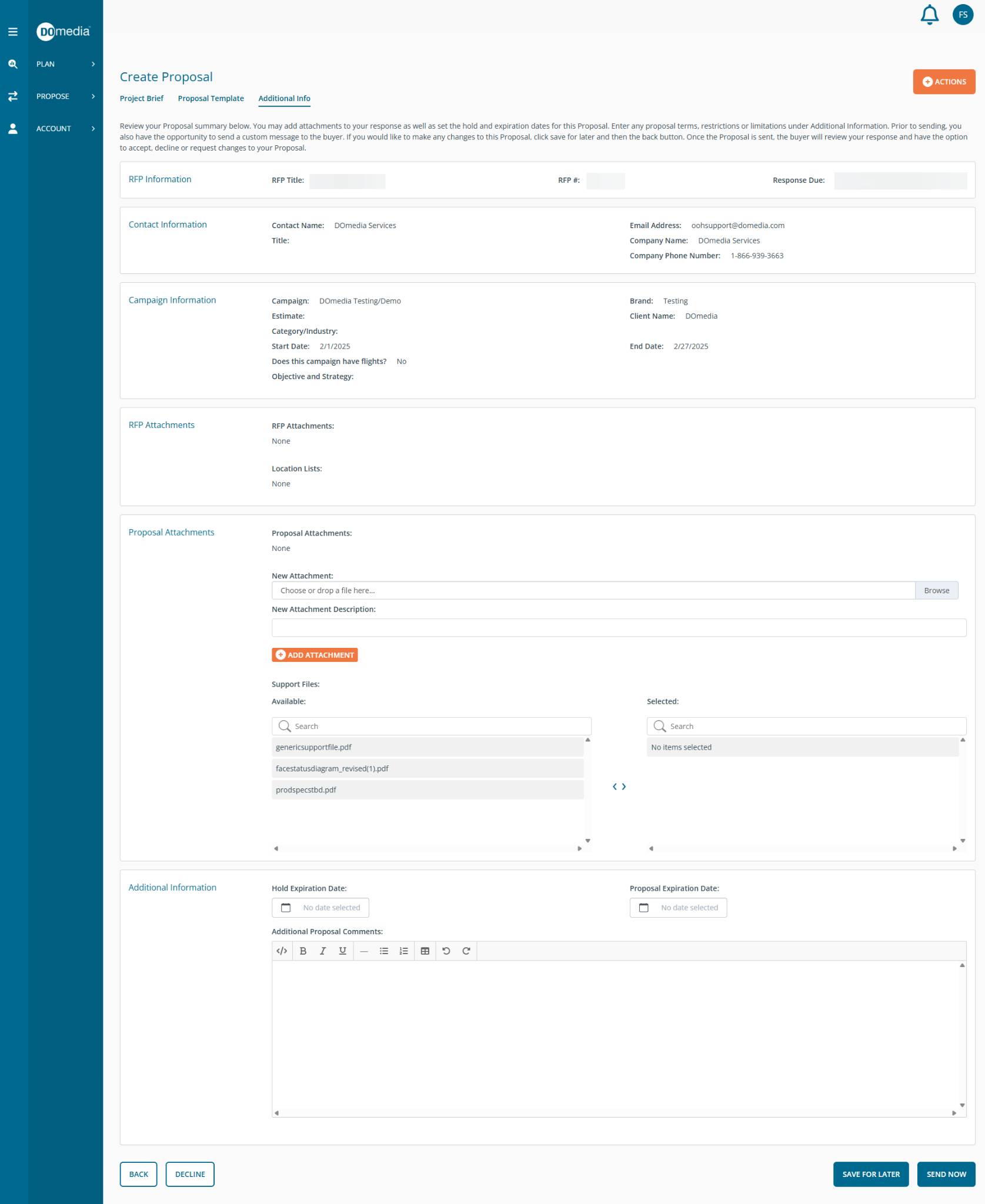
Task: Expand the PLAN sidebar menu
Action: 65,64
